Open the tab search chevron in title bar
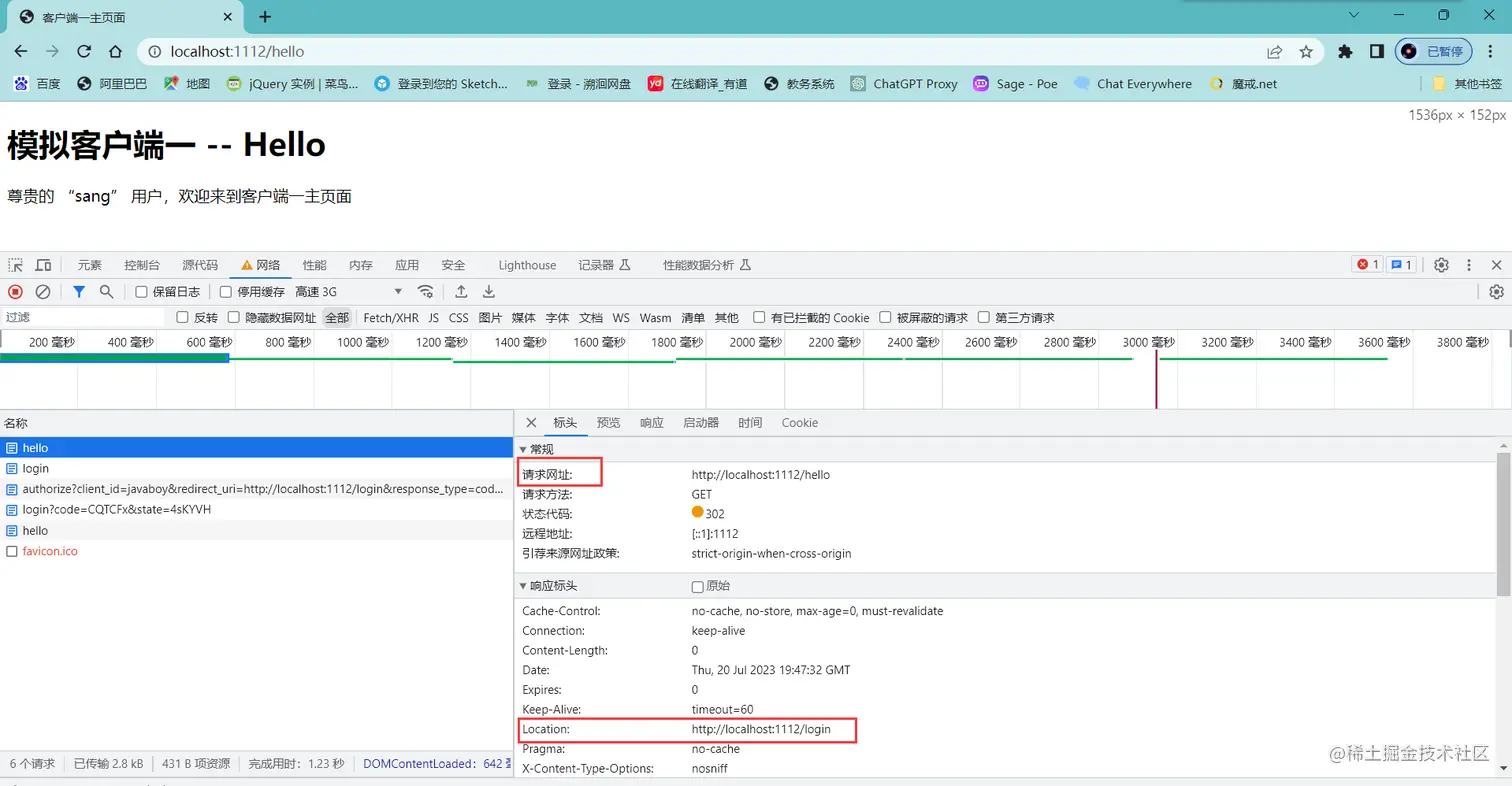Viewport: 1512px width, 786px height. pos(1354,15)
